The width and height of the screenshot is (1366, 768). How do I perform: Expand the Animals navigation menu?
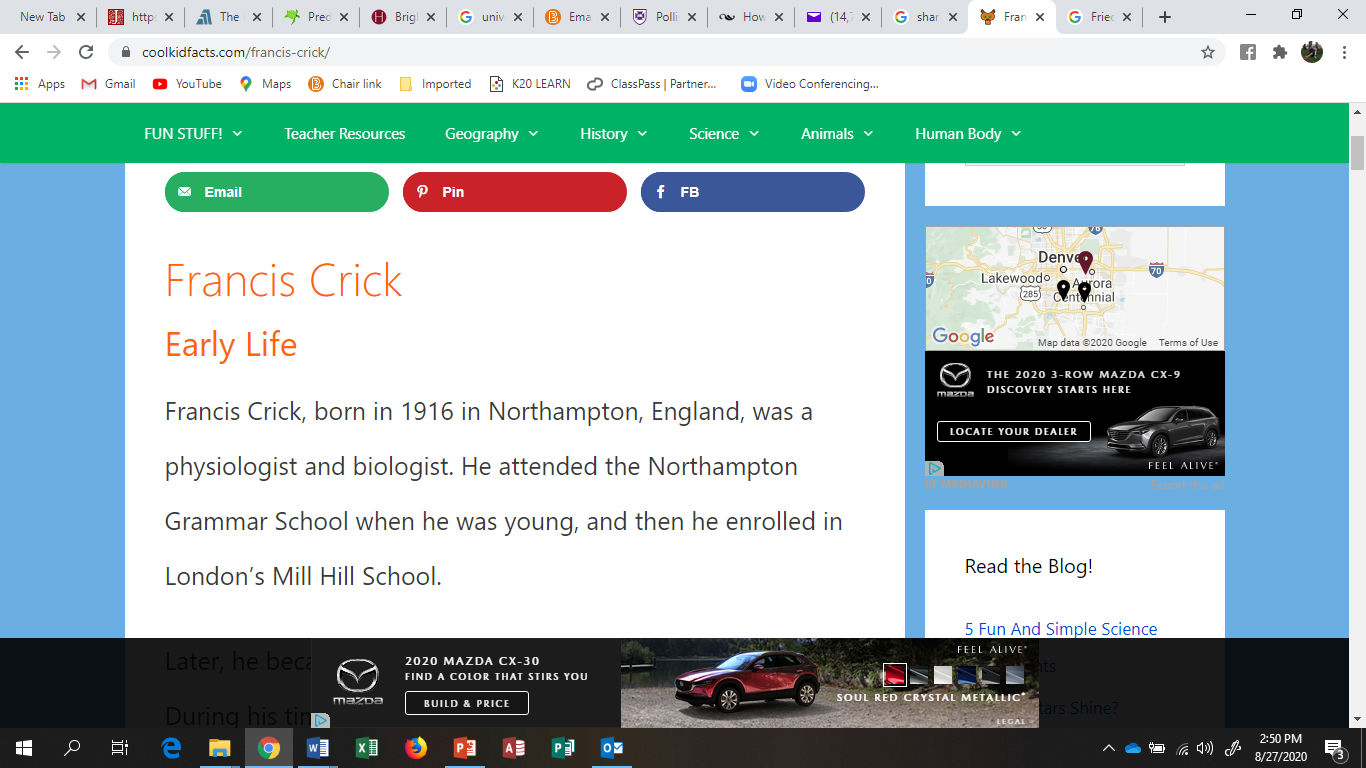point(836,134)
